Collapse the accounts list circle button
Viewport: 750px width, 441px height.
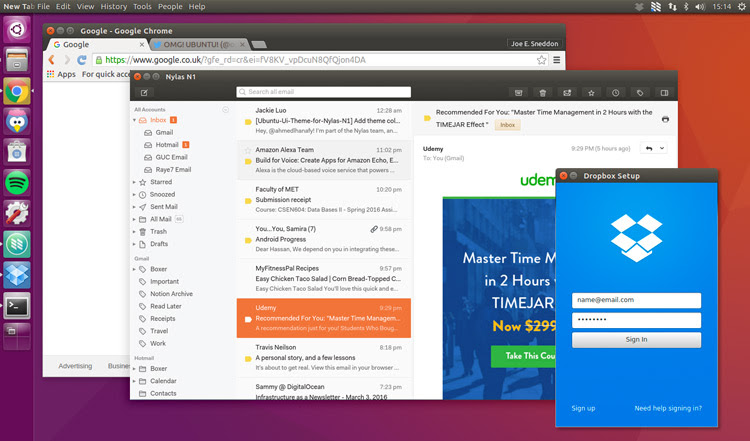pyautogui.click(x=225, y=110)
